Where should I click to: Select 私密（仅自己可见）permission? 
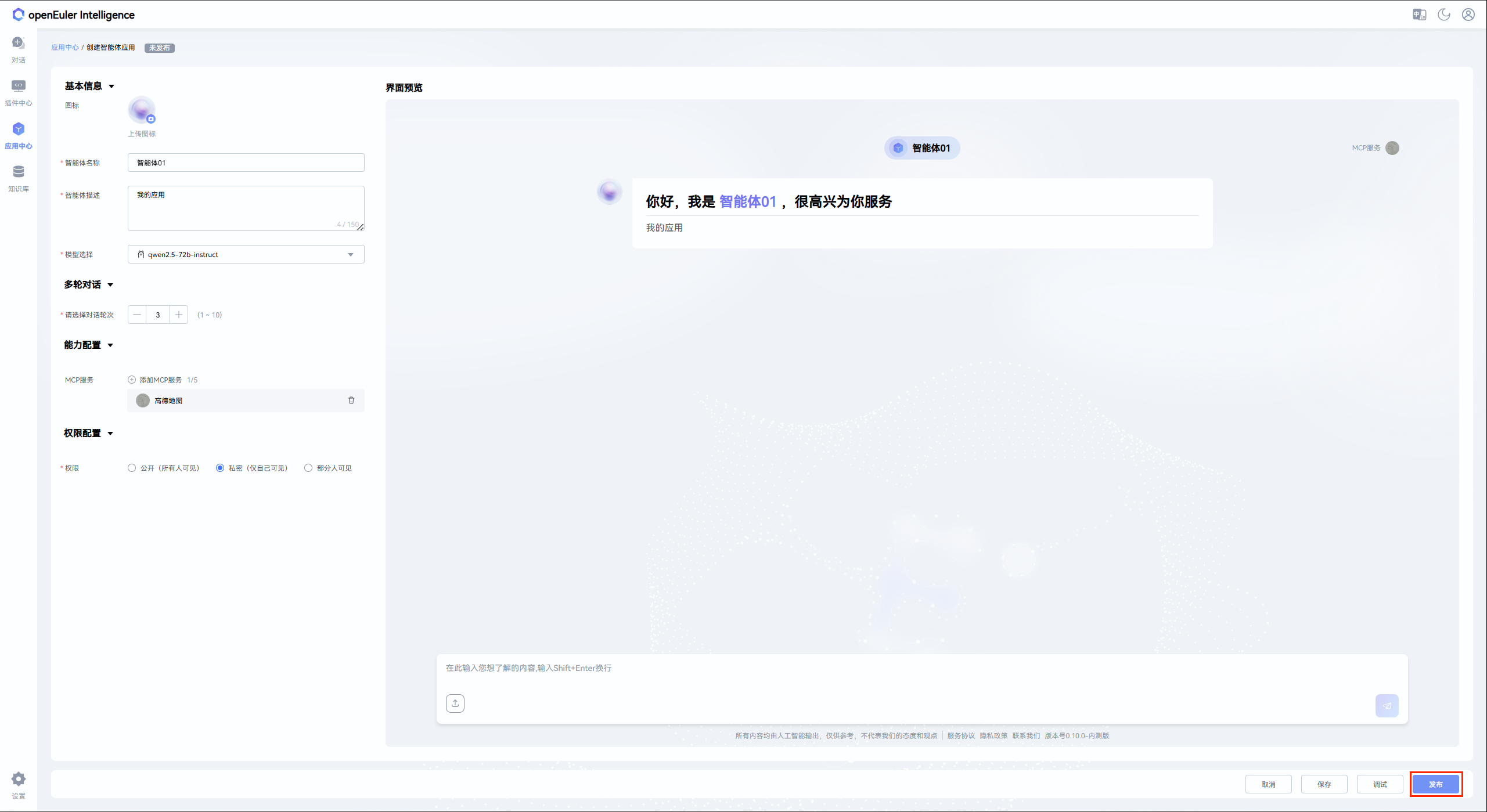coord(220,468)
